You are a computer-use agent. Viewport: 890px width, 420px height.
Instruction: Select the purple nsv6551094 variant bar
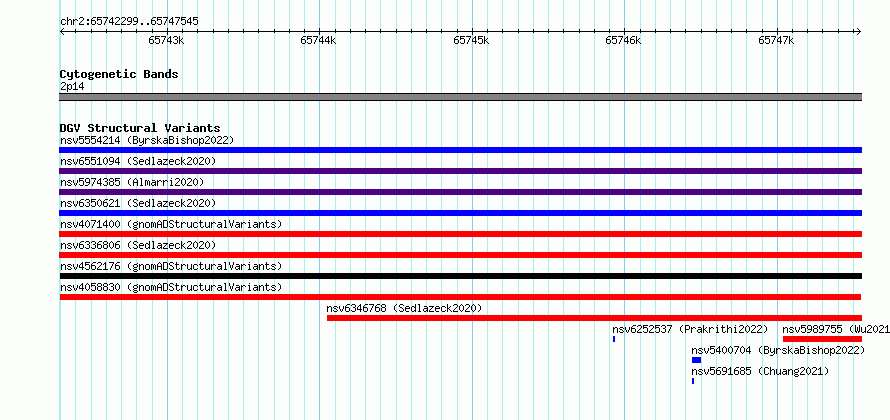(x=461, y=171)
